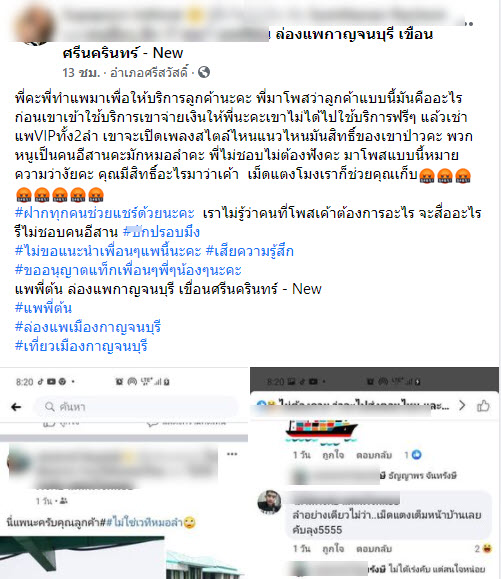The height and width of the screenshot is (579, 501).
Task: Click the blue like reaction count icon
Action: [x=416, y=455]
